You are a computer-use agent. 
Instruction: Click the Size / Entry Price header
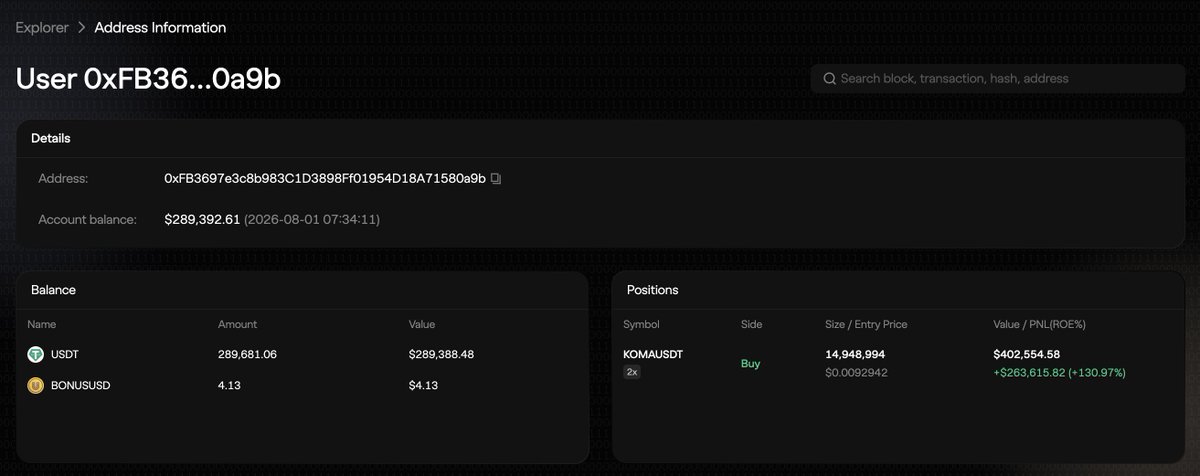(866, 324)
